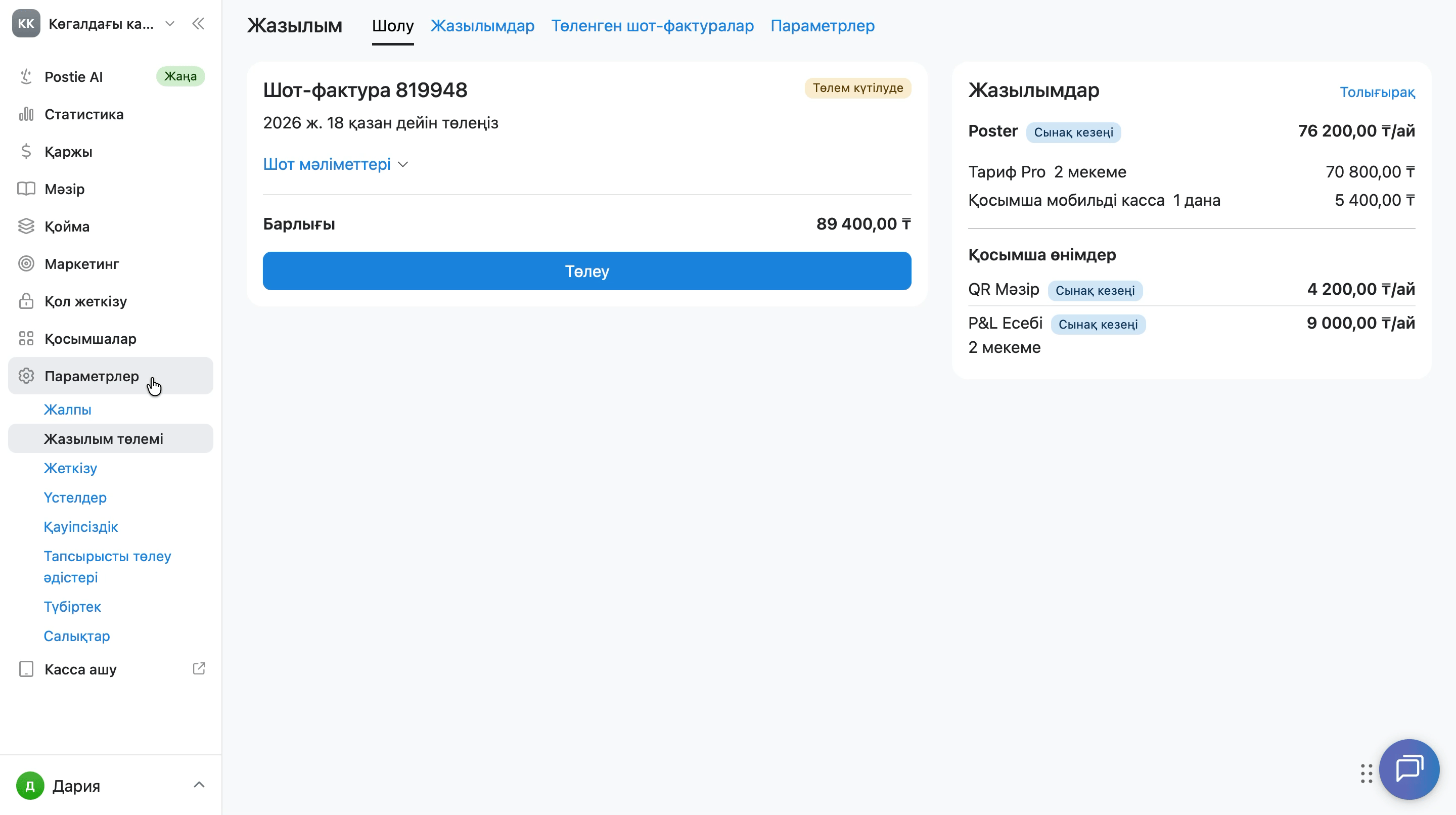Click the KK account avatar

(x=26, y=24)
